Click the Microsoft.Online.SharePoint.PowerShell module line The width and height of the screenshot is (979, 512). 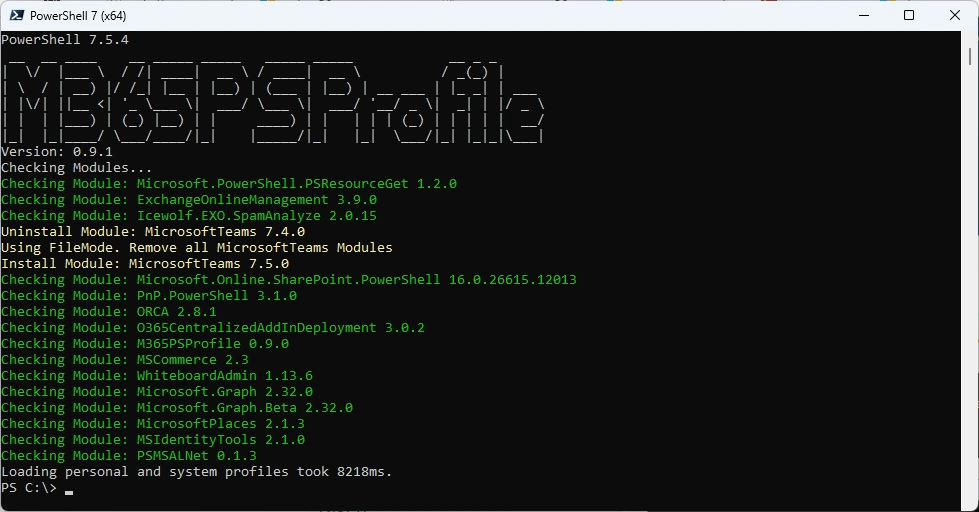(x=289, y=280)
